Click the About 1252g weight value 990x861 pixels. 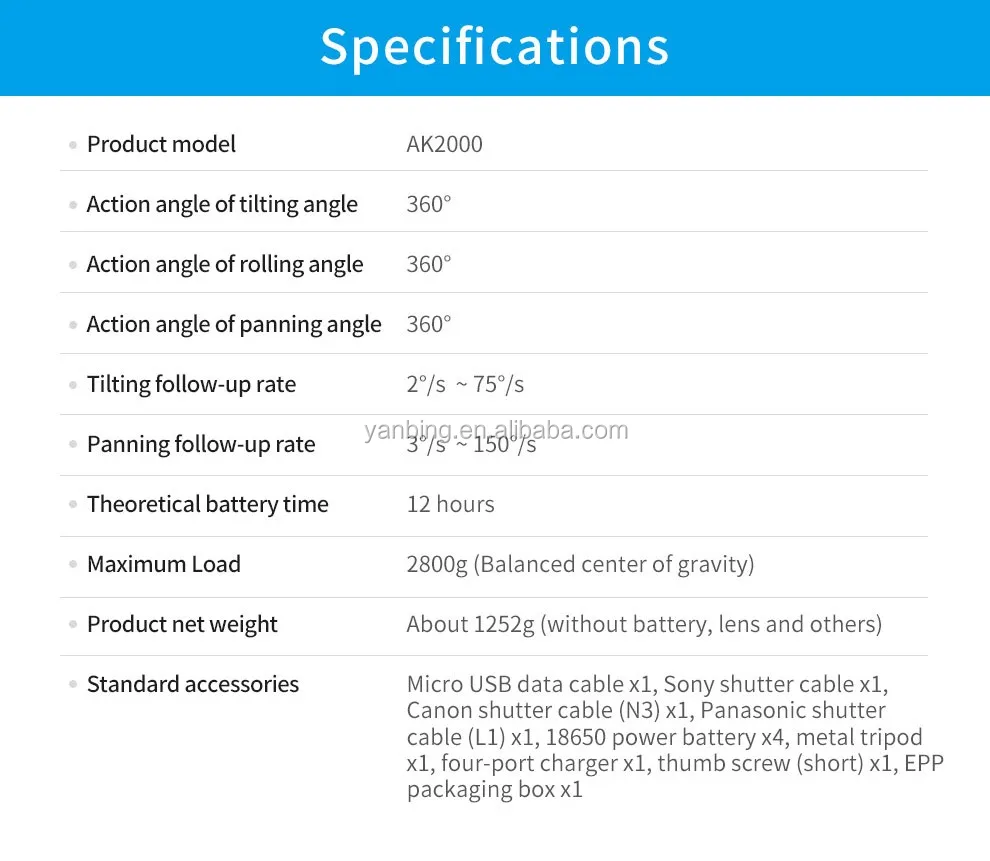pos(644,624)
